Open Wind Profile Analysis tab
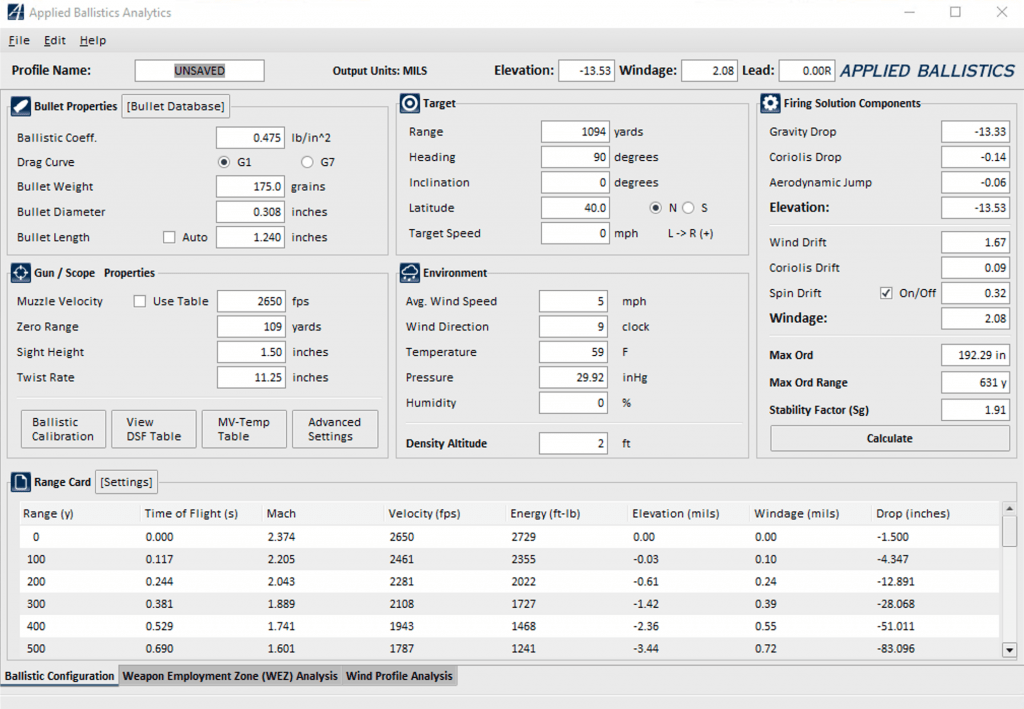This screenshot has height=709, width=1024. [x=399, y=676]
